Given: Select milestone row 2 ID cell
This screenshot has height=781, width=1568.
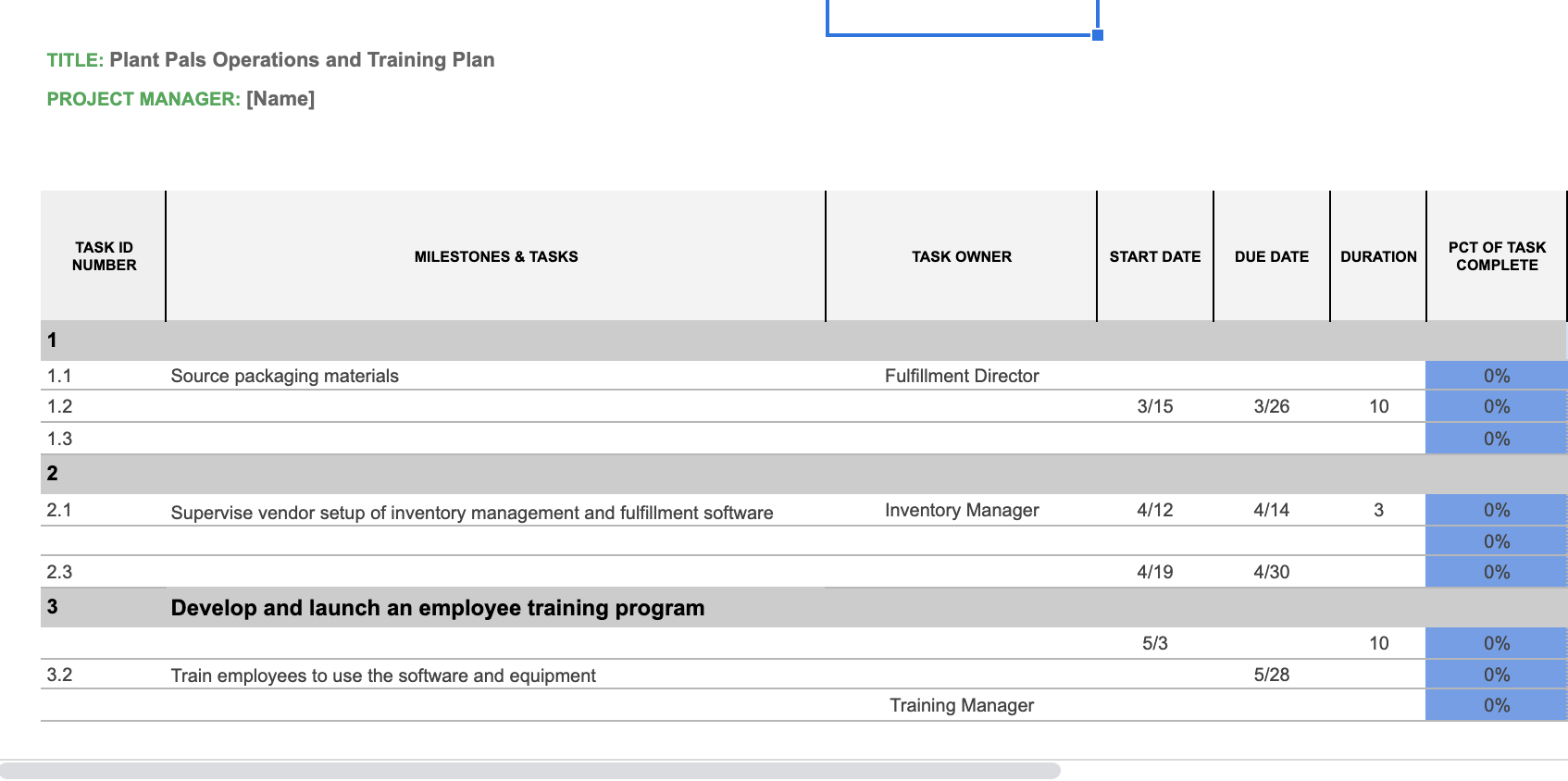Looking at the screenshot, I should pyautogui.click(x=104, y=474).
